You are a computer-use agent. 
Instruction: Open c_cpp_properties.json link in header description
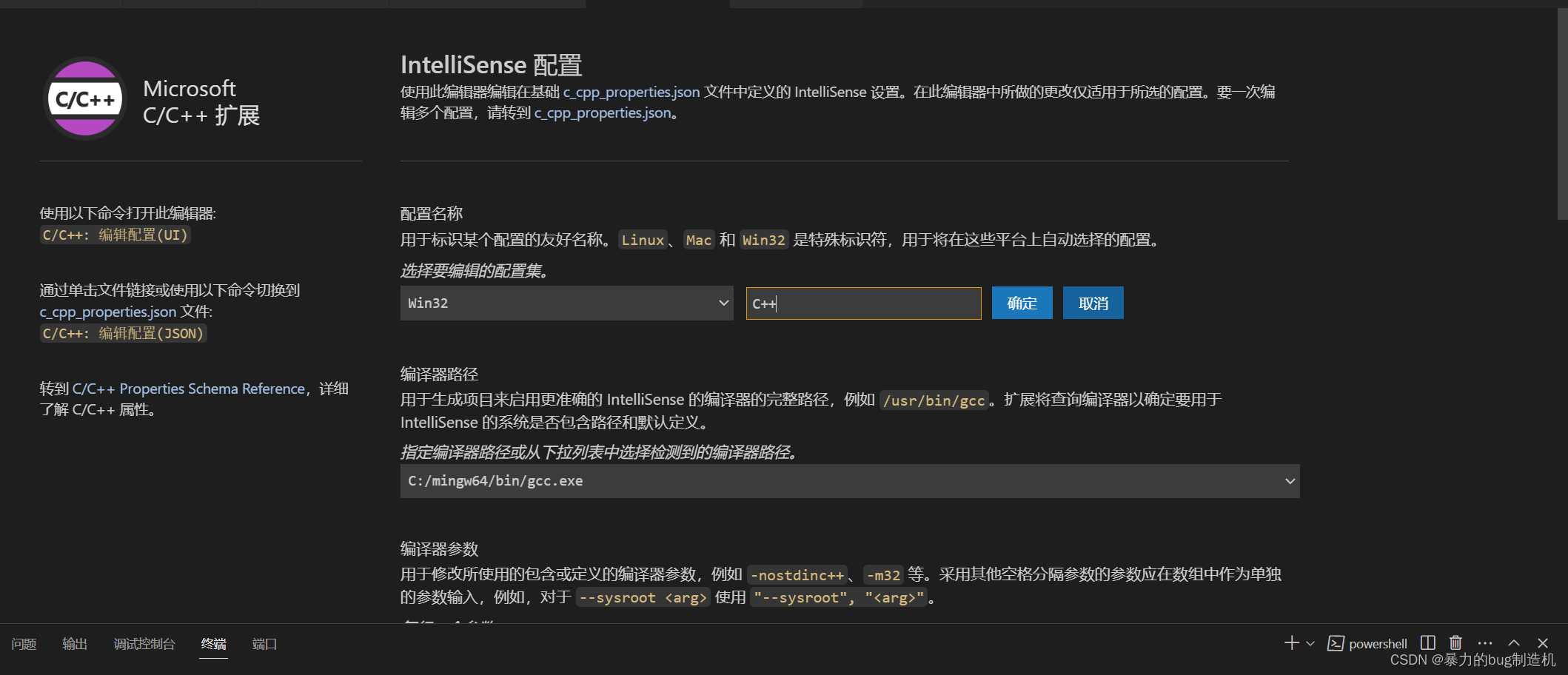click(x=631, y=92)
